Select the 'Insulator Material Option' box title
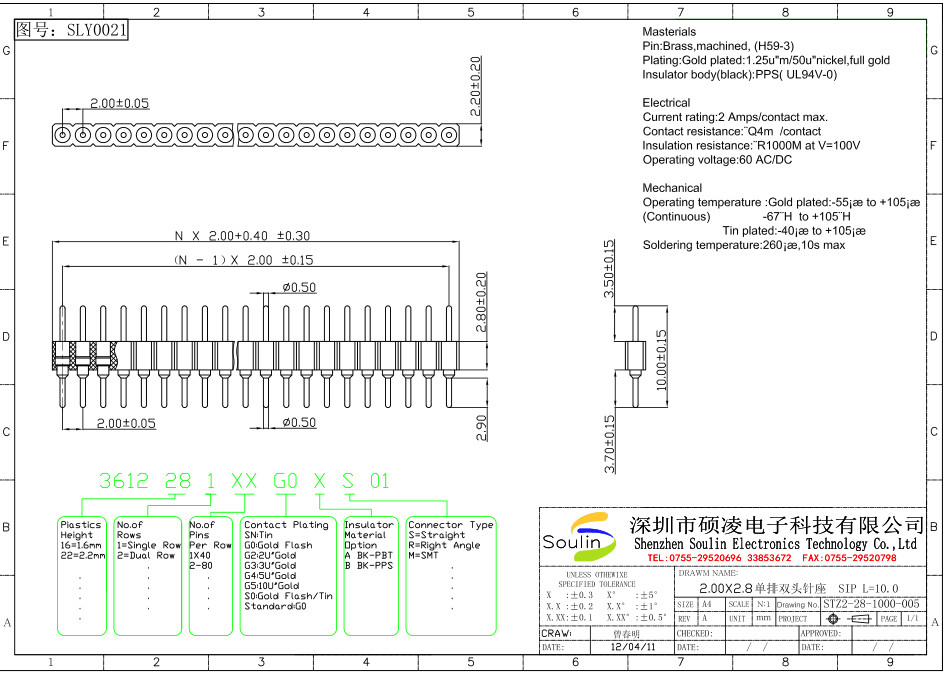 (x=368, y=535)
